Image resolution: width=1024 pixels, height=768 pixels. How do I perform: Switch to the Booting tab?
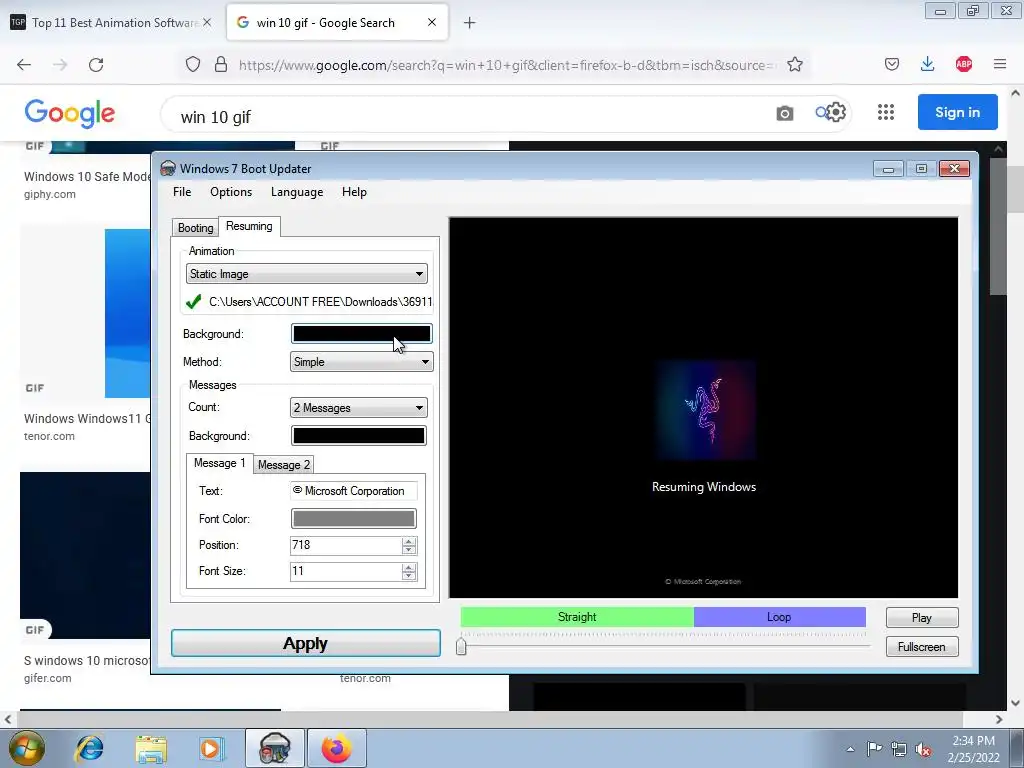tap(195, 227)
